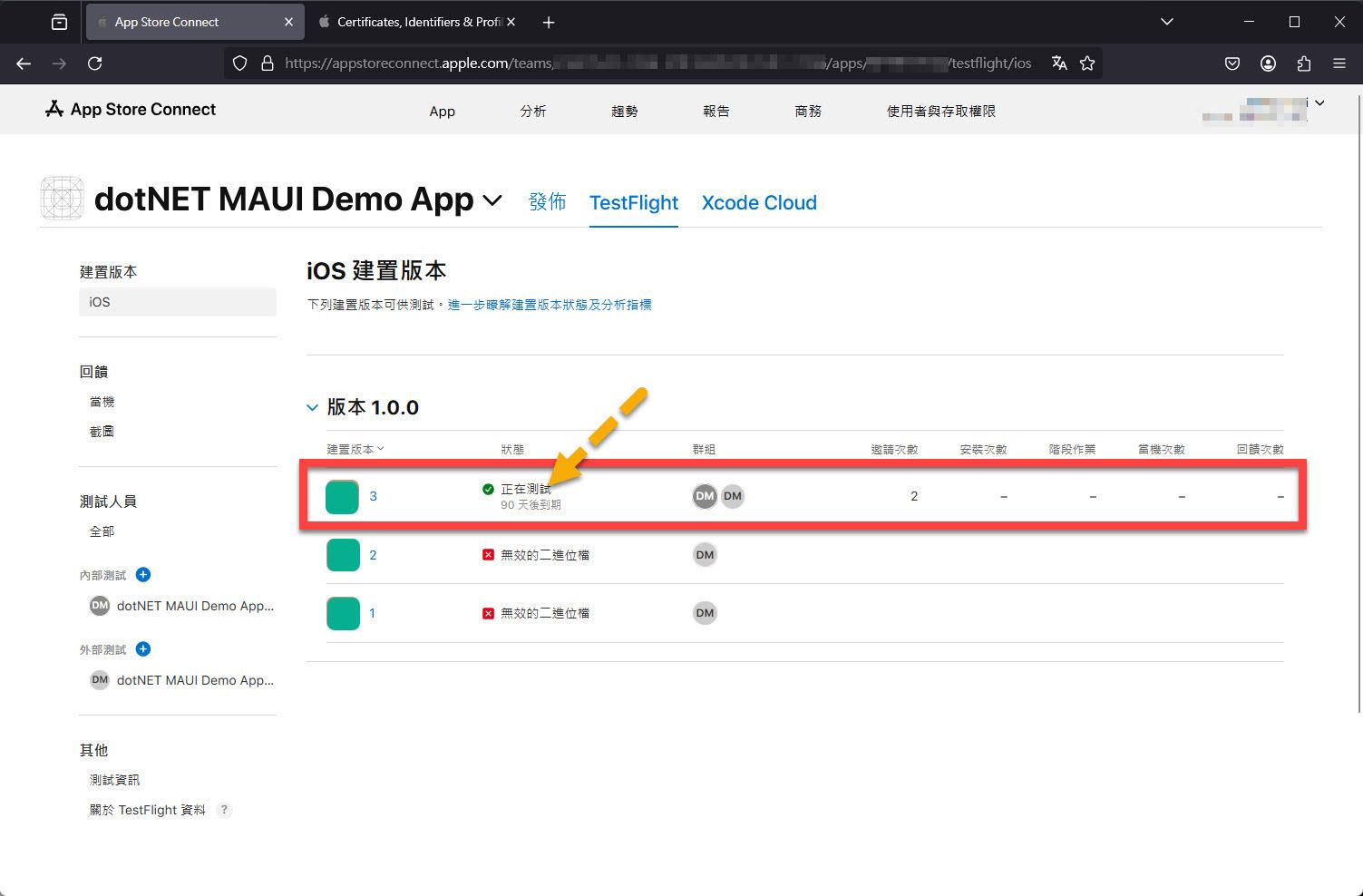The width and height of the screenshot is (1363, 896).
Task: Reload the page with the refresh icon
Action: [x=94, y=63]
